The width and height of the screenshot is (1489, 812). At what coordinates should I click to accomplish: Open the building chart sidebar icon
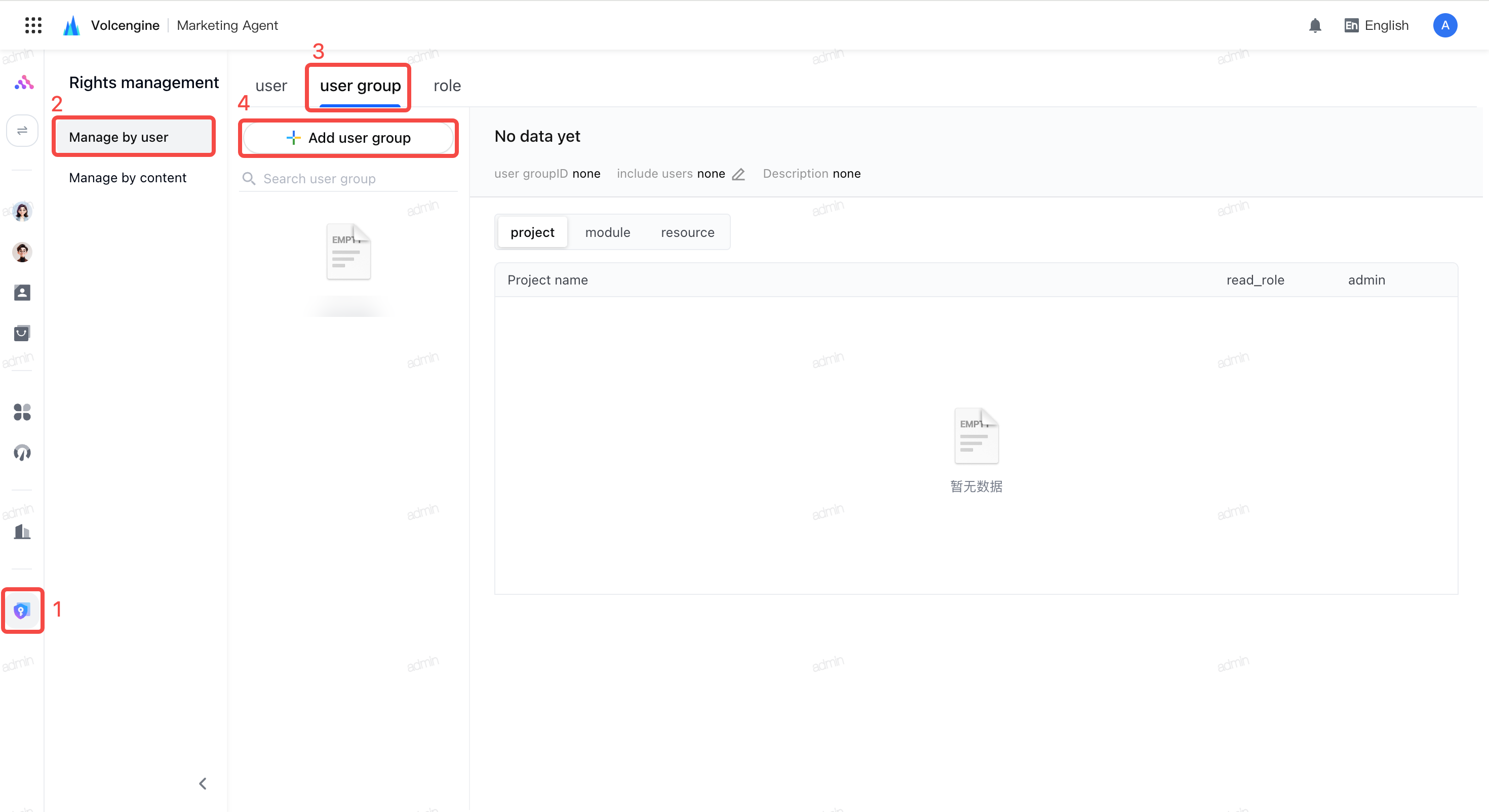22,531
